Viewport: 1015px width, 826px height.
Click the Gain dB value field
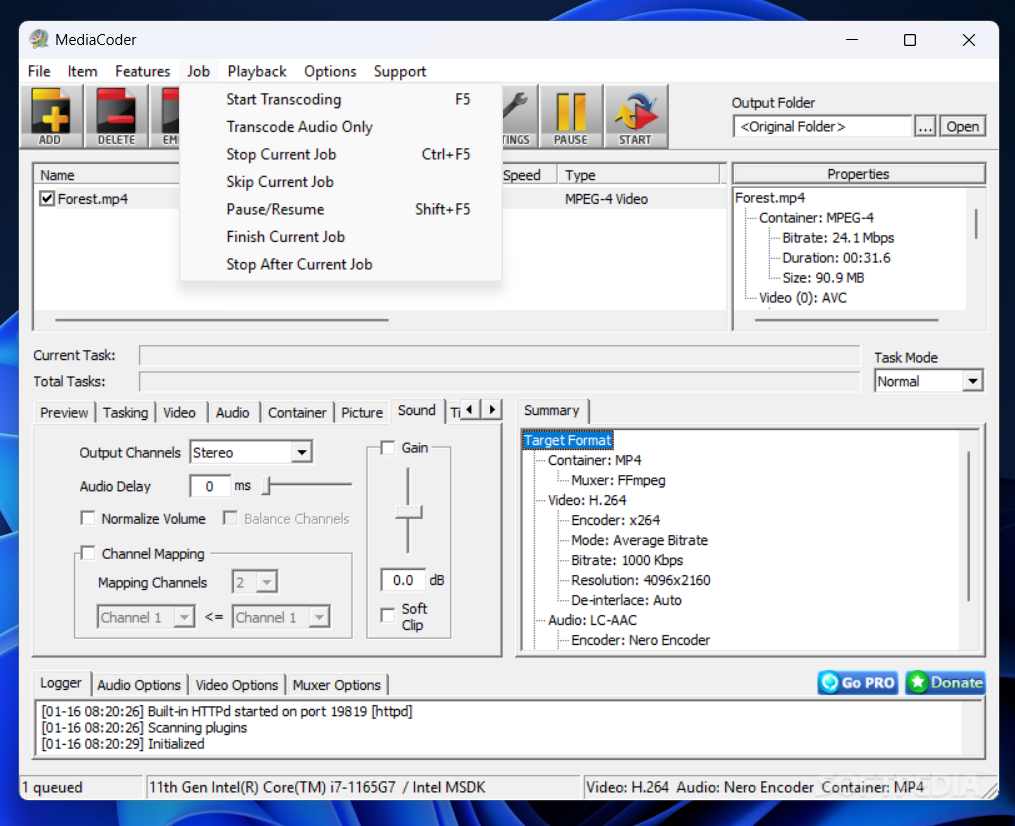[x=403, y=580]
